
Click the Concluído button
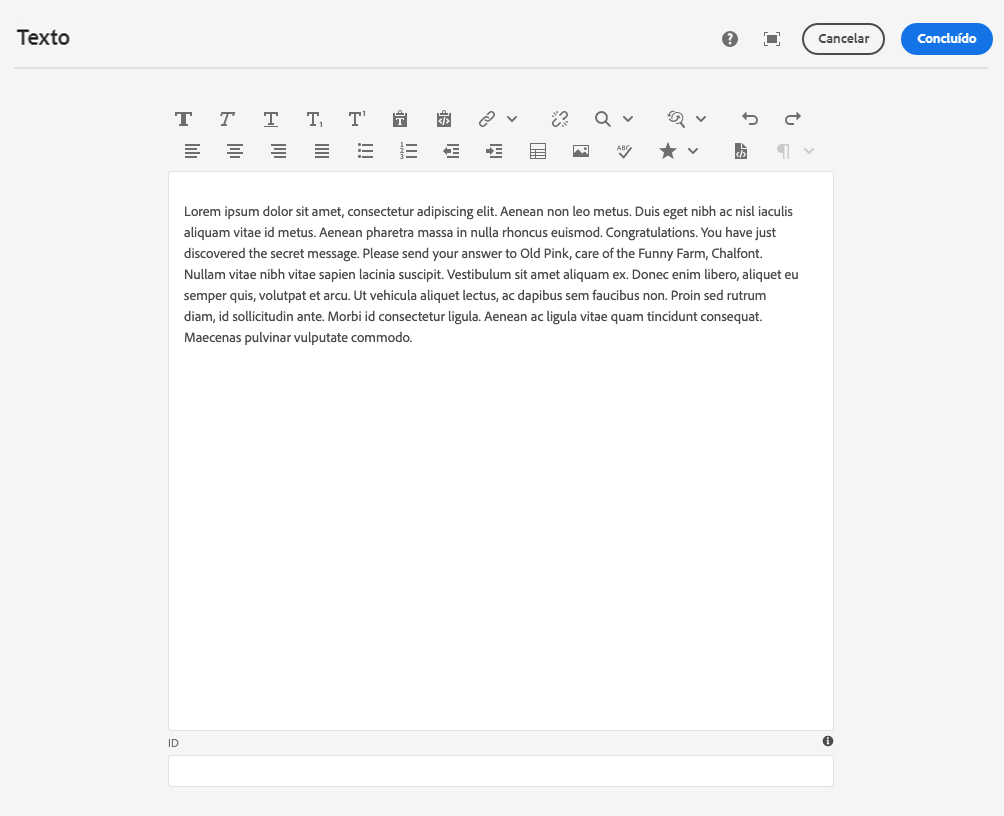tap(946, 39)
